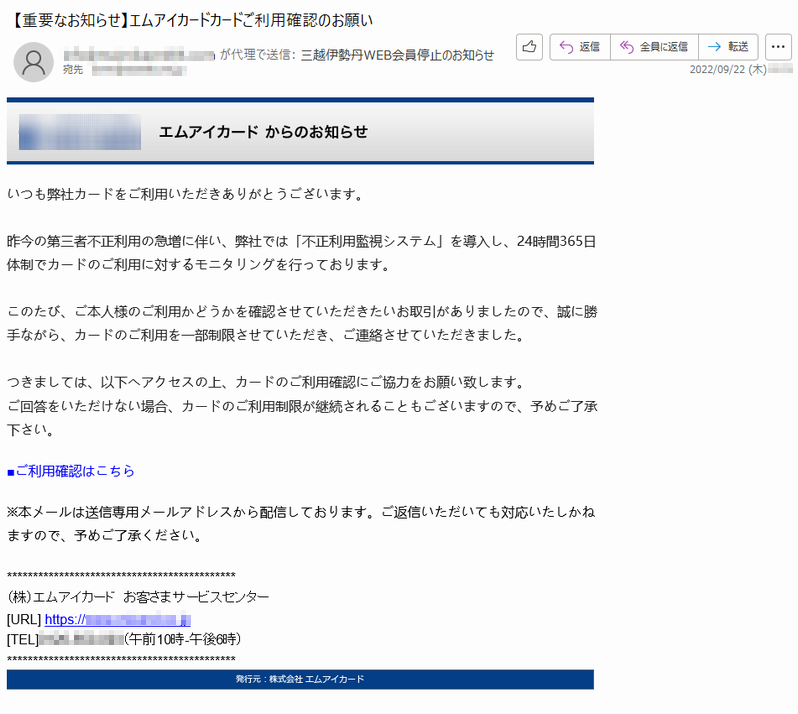Click the blurred logo in the banner
Screen dimensions: 798x714
click(x=80, y=132)
